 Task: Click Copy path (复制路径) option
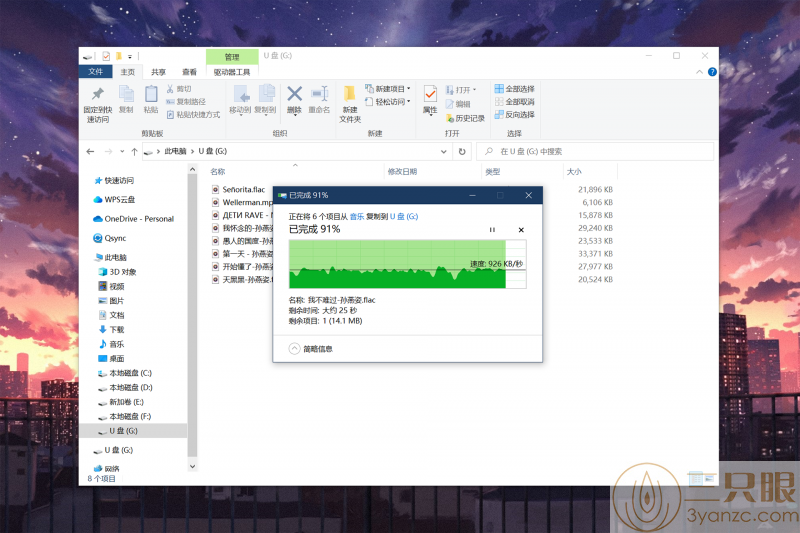click(x=186, y=101)
